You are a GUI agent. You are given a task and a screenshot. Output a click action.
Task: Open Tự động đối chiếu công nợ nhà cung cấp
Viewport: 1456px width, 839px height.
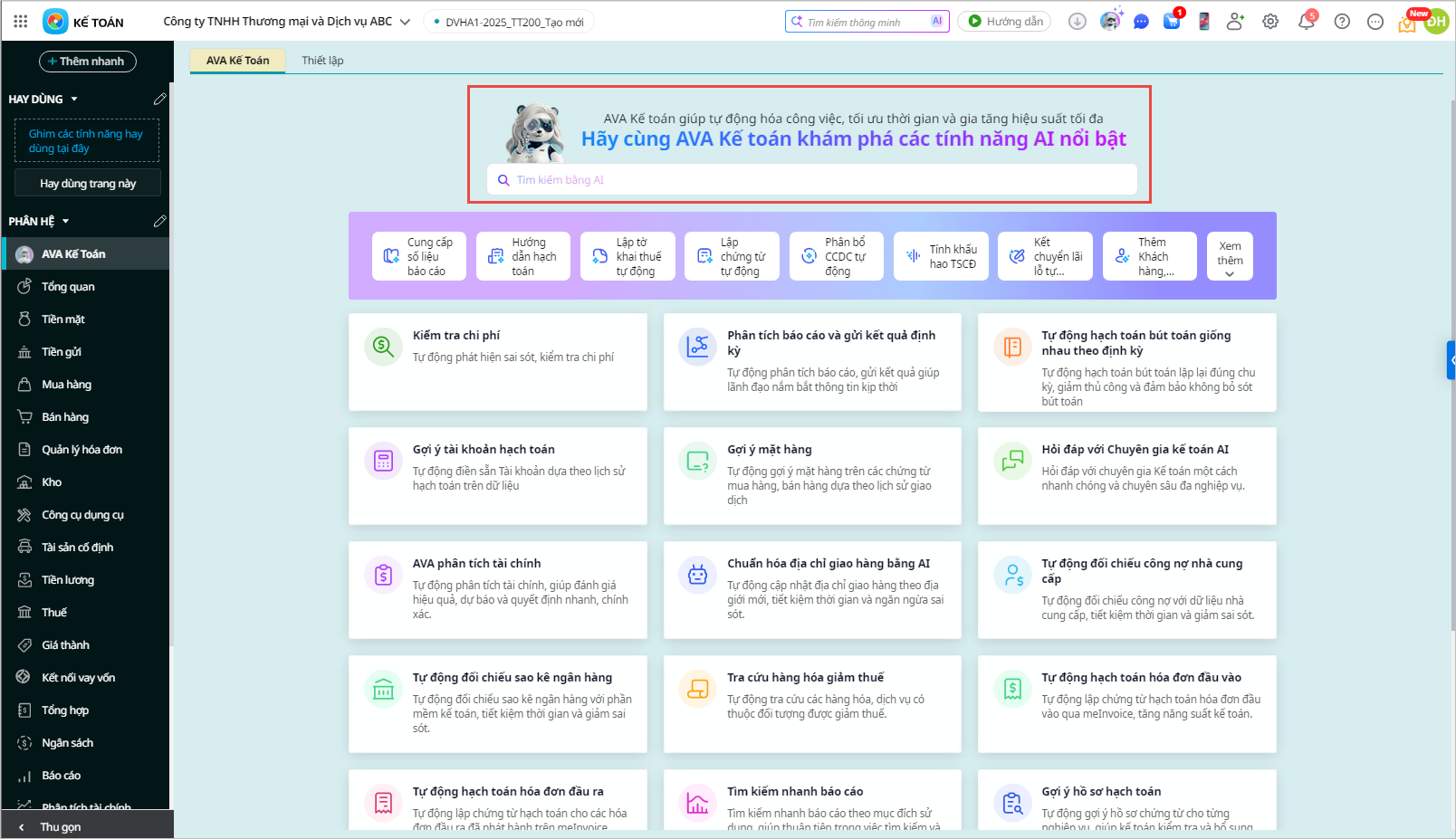pyautogui.click(x=1127, y=590)
